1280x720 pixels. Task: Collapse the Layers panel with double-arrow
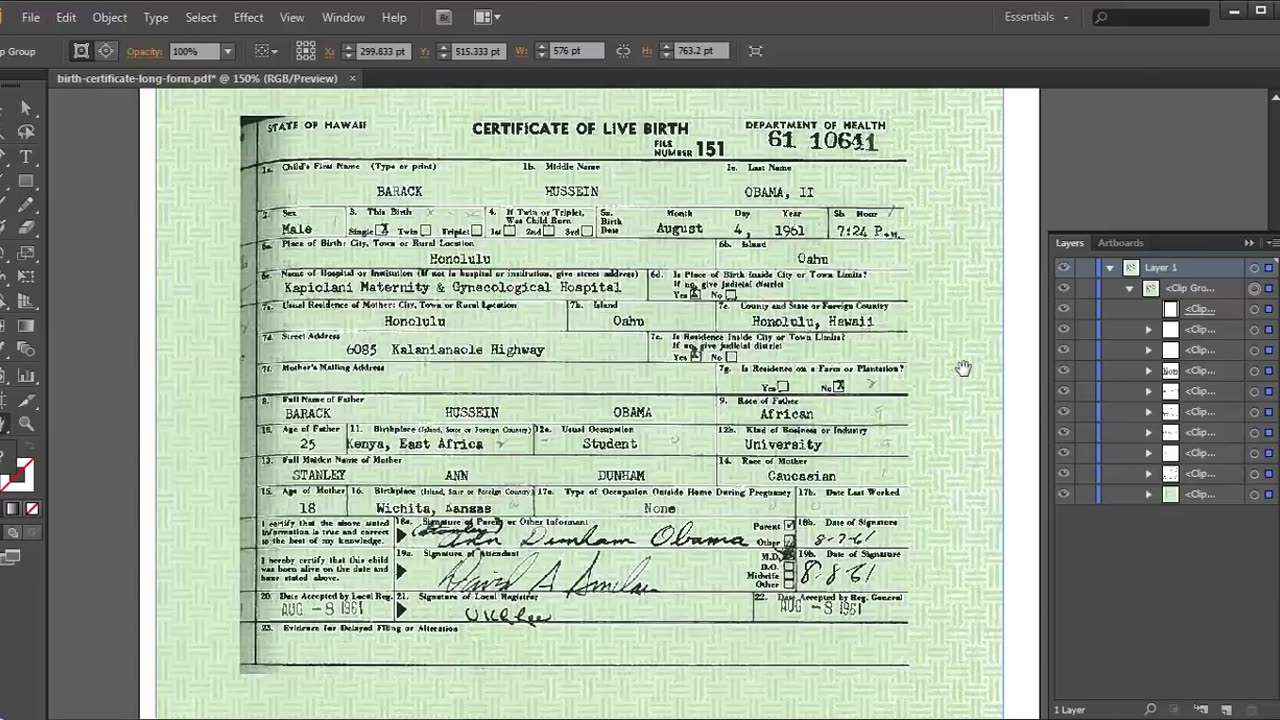coord(1249,243)
